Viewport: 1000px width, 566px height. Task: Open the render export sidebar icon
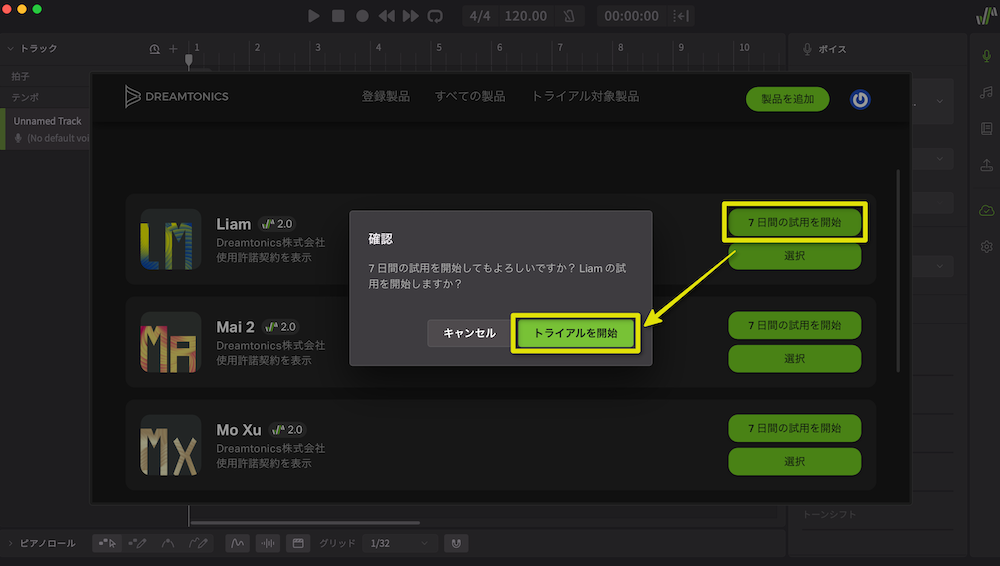point(987,165)
